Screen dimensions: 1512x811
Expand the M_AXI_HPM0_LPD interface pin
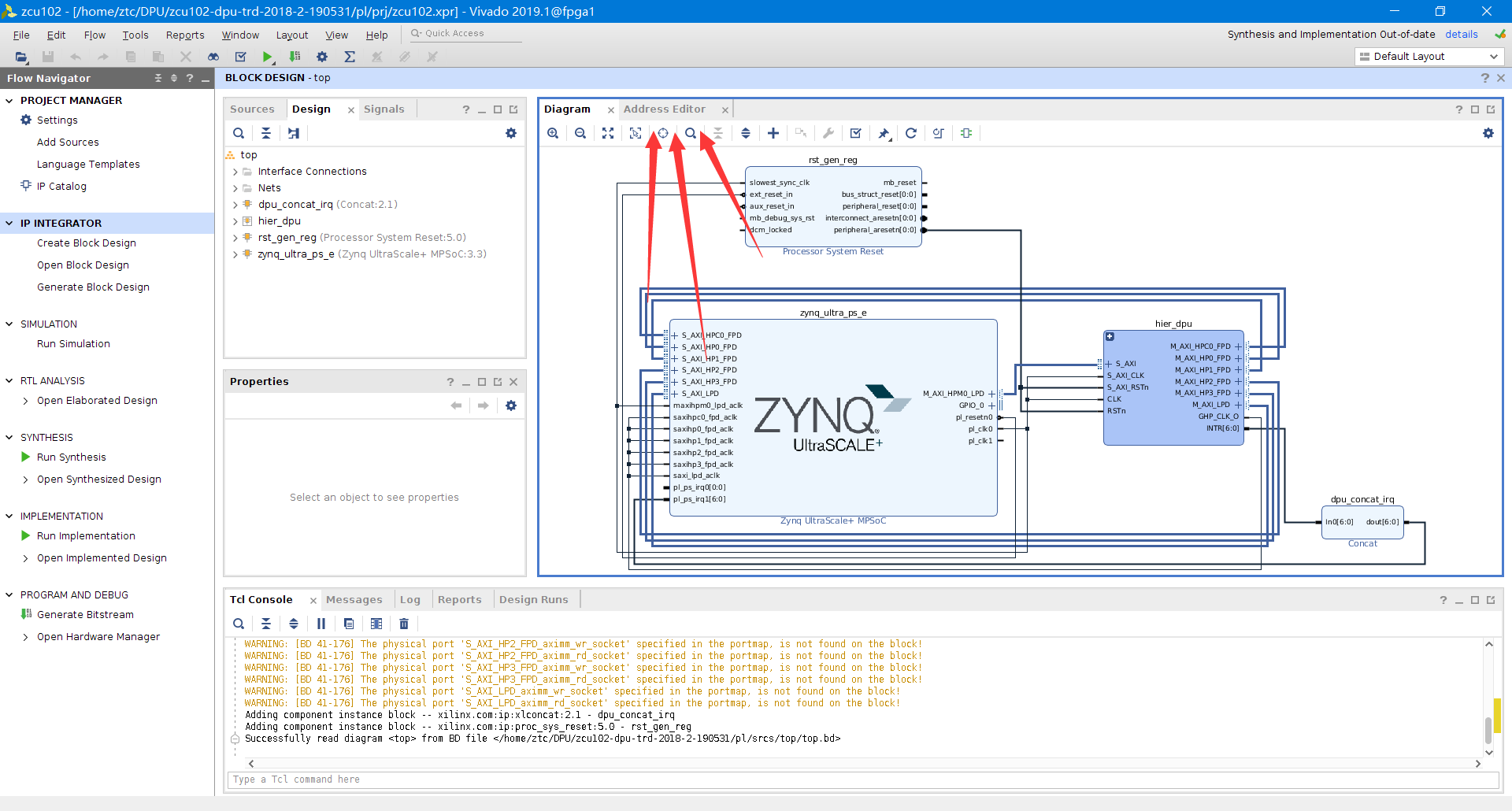coord(991,394)
